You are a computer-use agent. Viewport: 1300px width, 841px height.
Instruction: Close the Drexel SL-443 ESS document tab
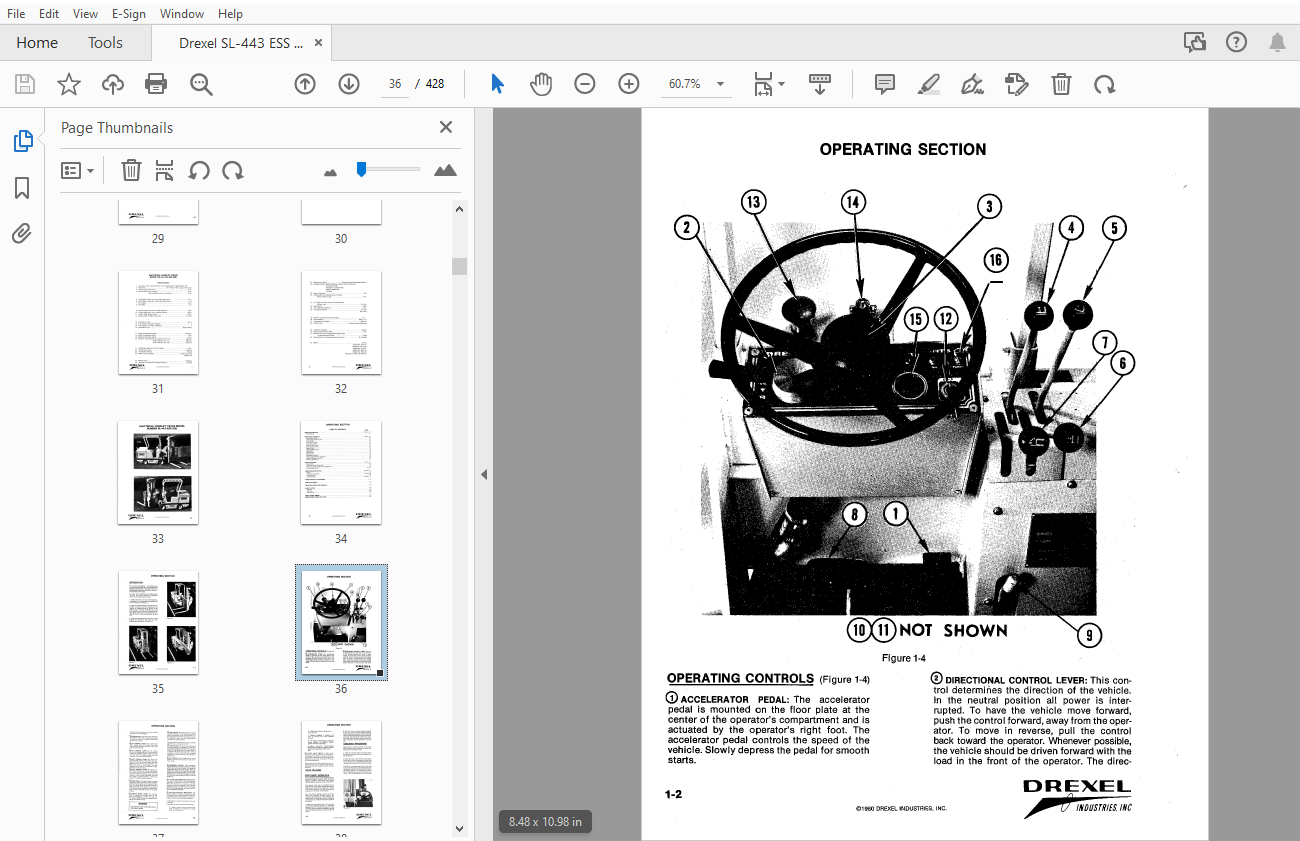[319, 43]
